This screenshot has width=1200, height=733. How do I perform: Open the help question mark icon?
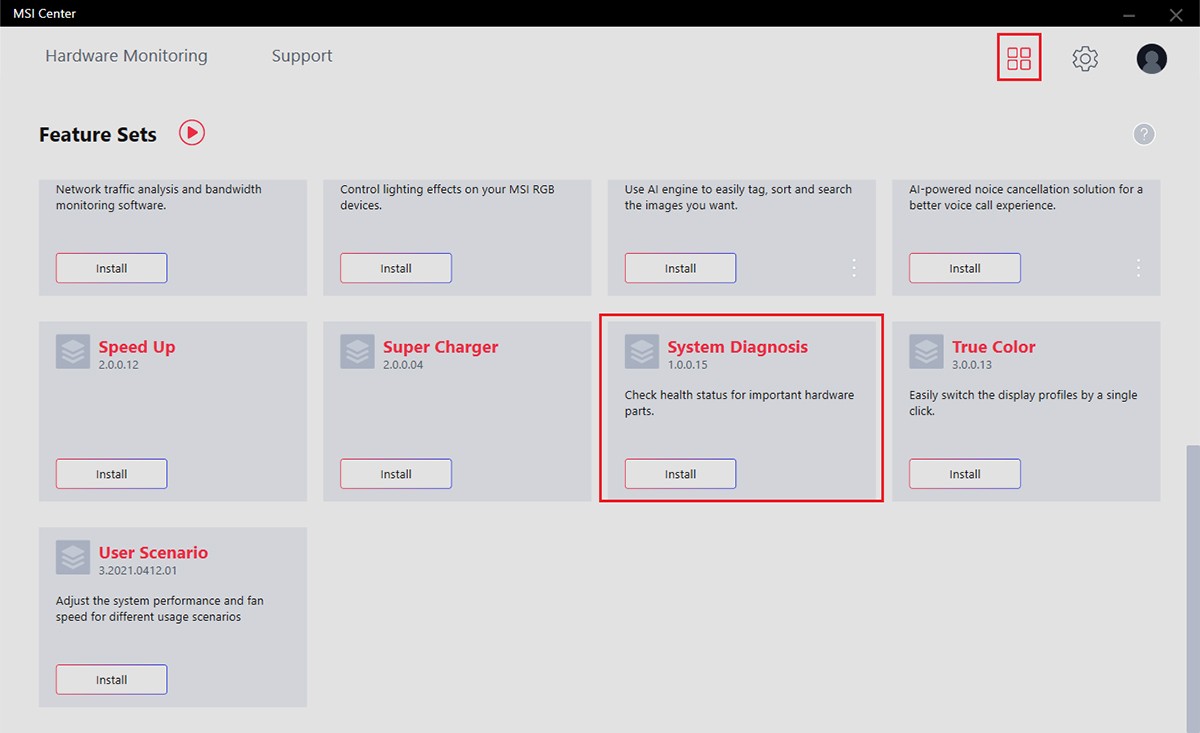[1144, 134]
